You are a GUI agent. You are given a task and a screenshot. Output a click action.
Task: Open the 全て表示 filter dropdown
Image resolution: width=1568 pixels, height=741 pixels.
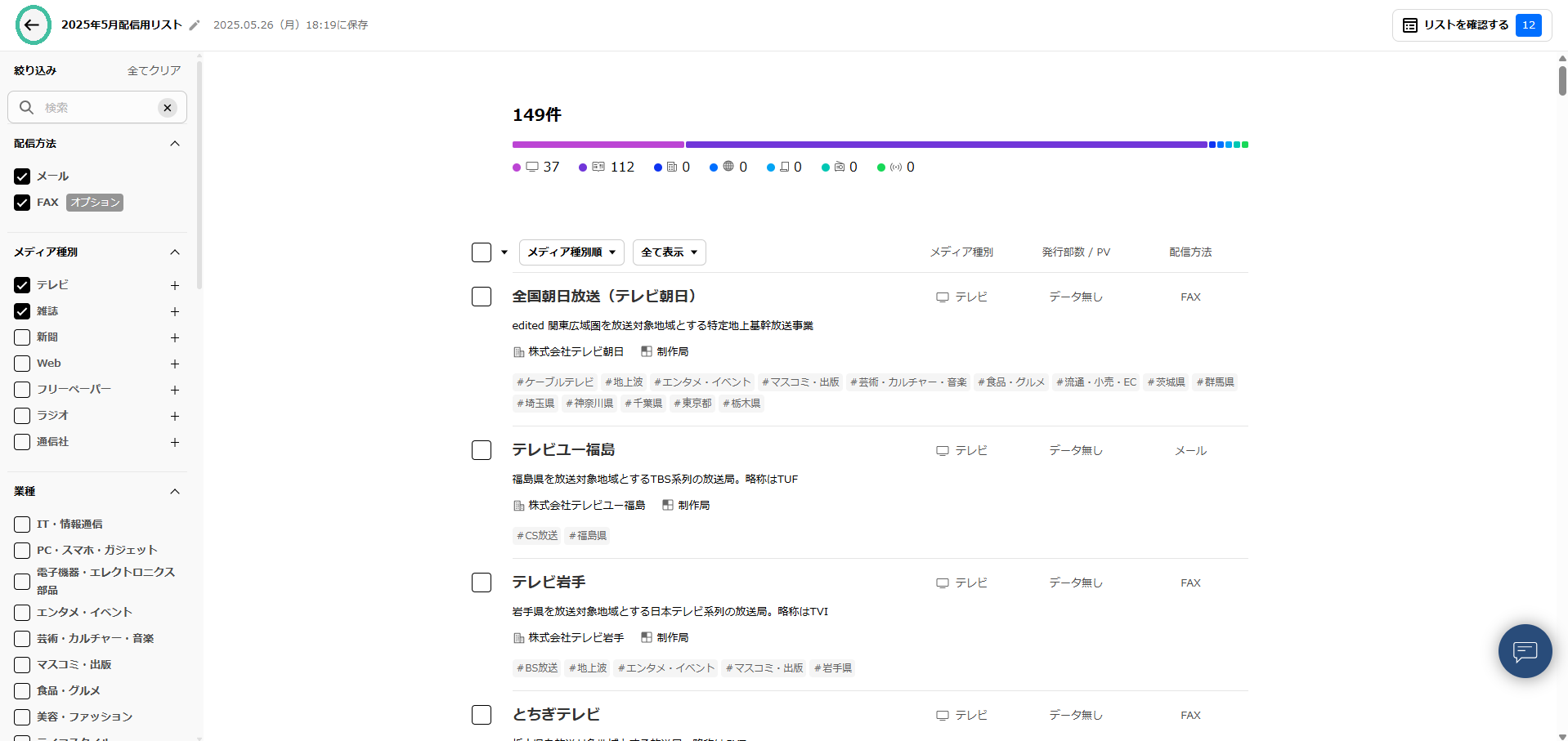tap(669, 252)
